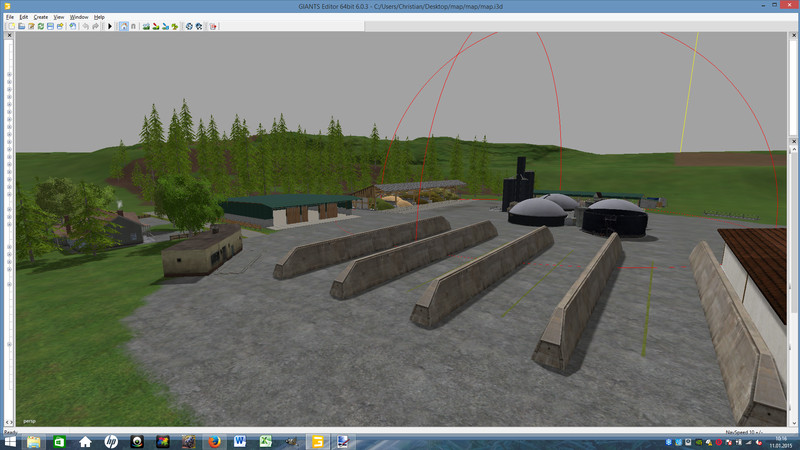The image size is (800, 450).
Task: Toggle the magnet snap icon
Action: click(134, 26)
